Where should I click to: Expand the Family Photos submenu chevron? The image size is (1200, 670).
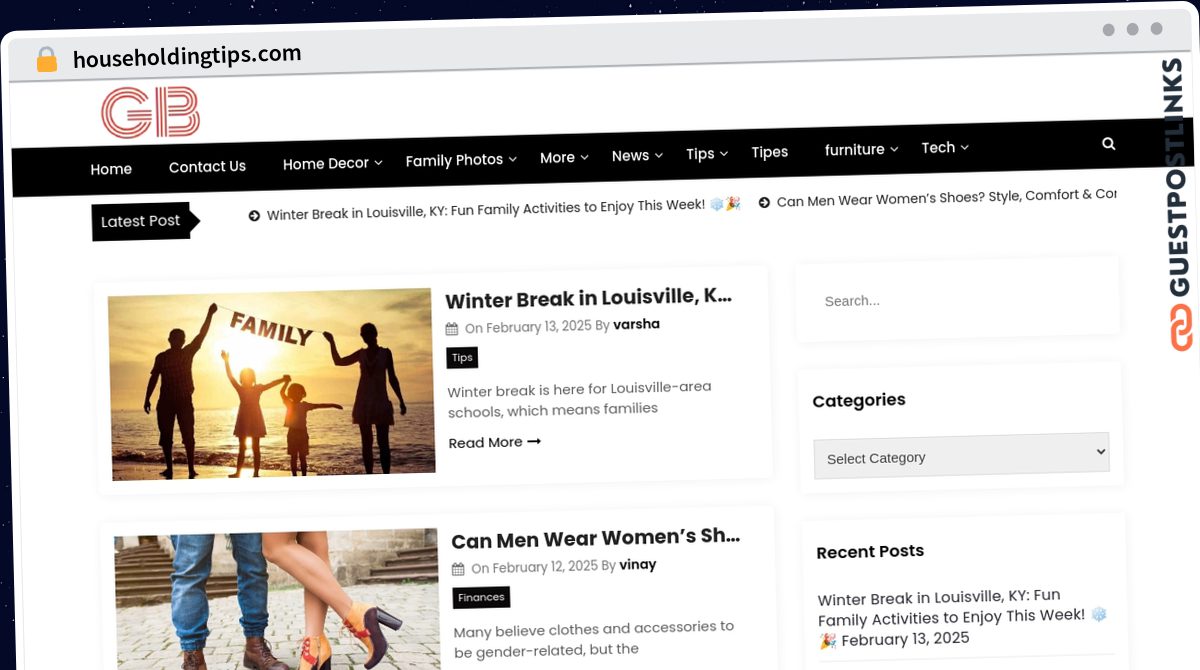513,159
